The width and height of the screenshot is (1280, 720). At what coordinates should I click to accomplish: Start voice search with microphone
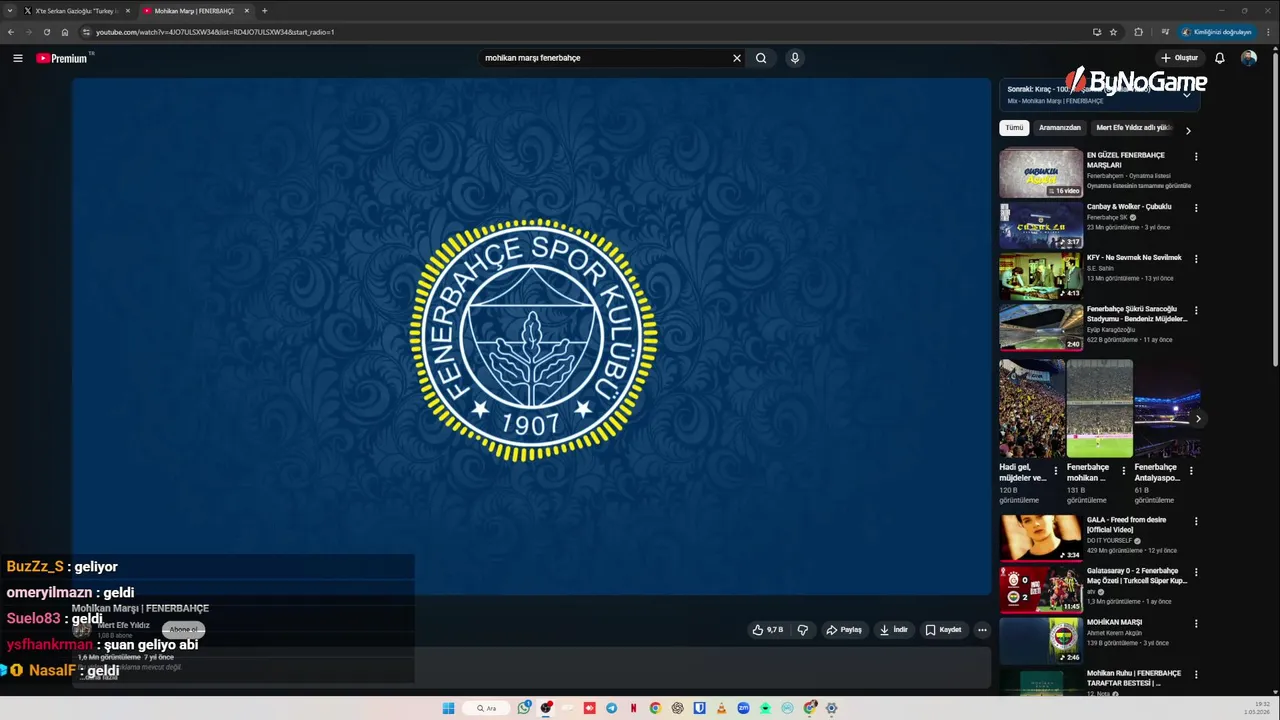point(795,58)
